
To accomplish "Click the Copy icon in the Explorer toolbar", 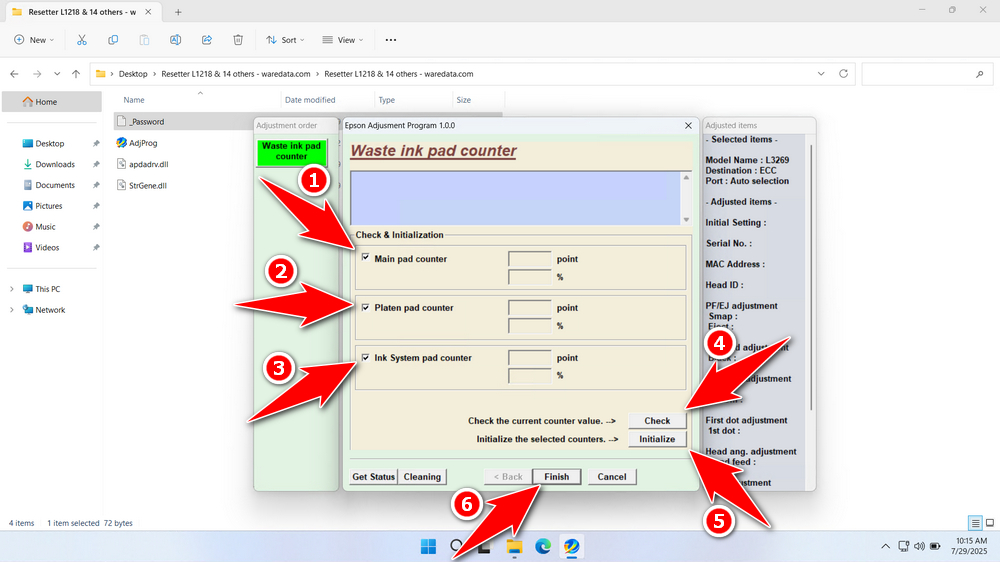I will (x=113, y=40).
